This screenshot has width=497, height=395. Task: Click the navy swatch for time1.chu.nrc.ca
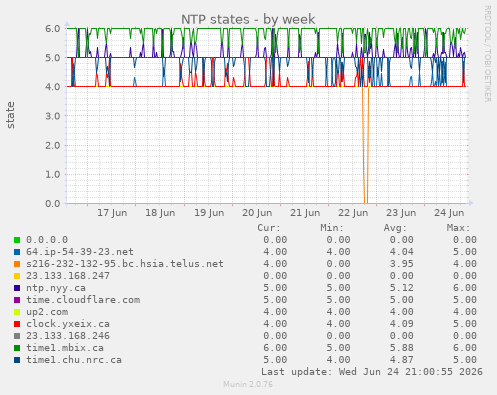17,360
